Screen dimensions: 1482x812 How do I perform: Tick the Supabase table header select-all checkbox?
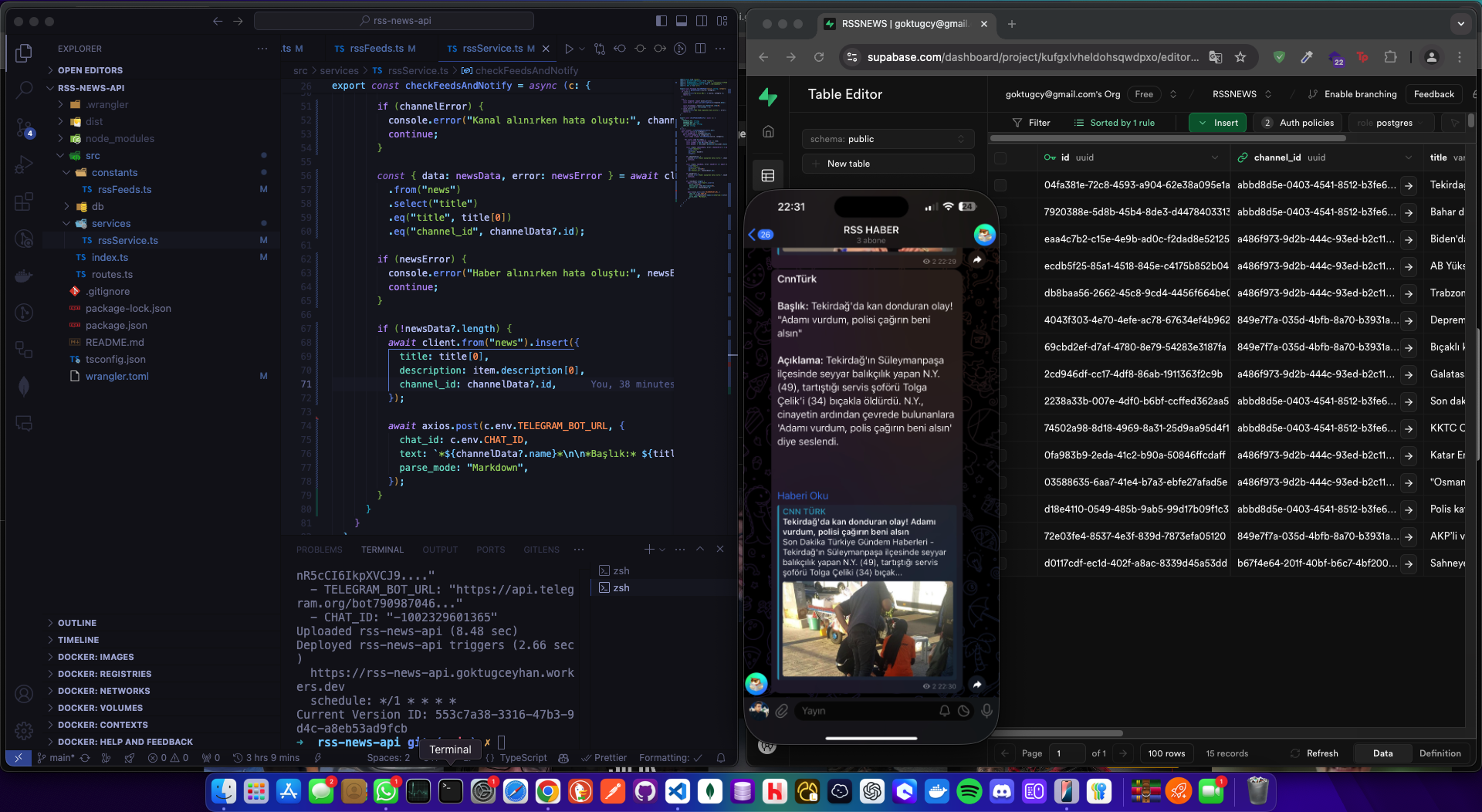tap(1000, 157)
